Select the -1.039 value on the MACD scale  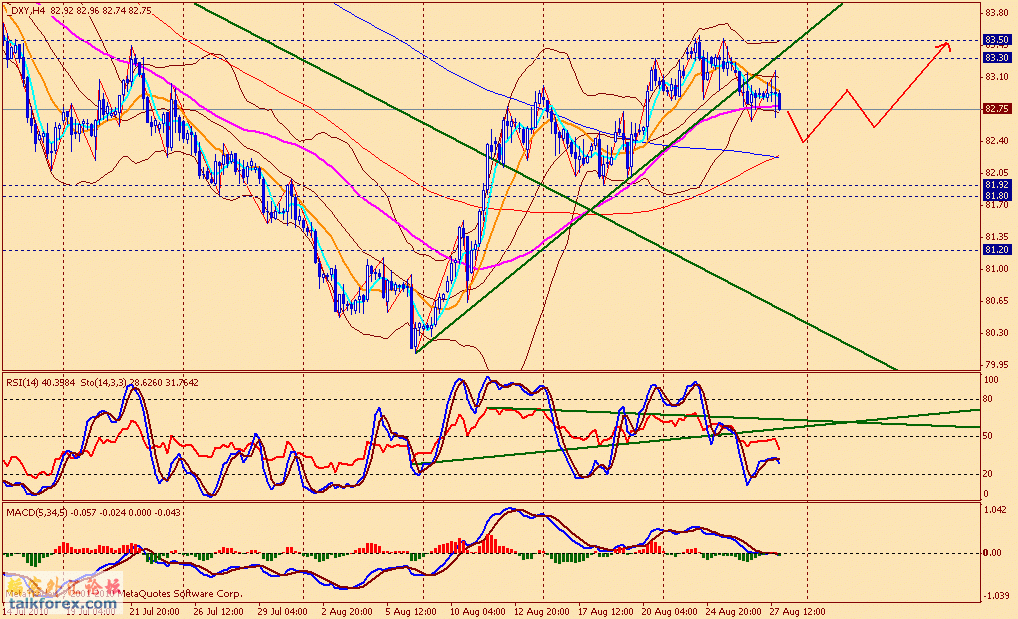point(996,596)
